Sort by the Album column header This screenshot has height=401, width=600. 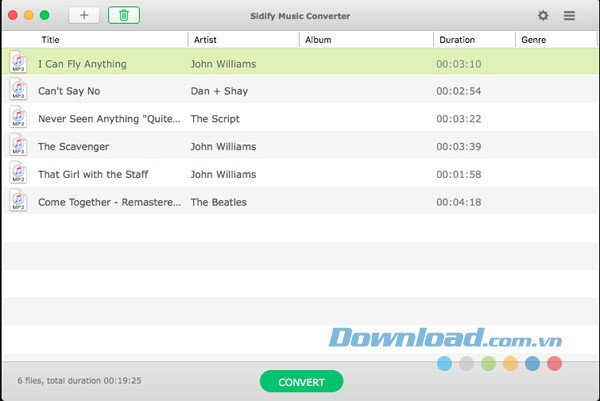click(318, 40)
